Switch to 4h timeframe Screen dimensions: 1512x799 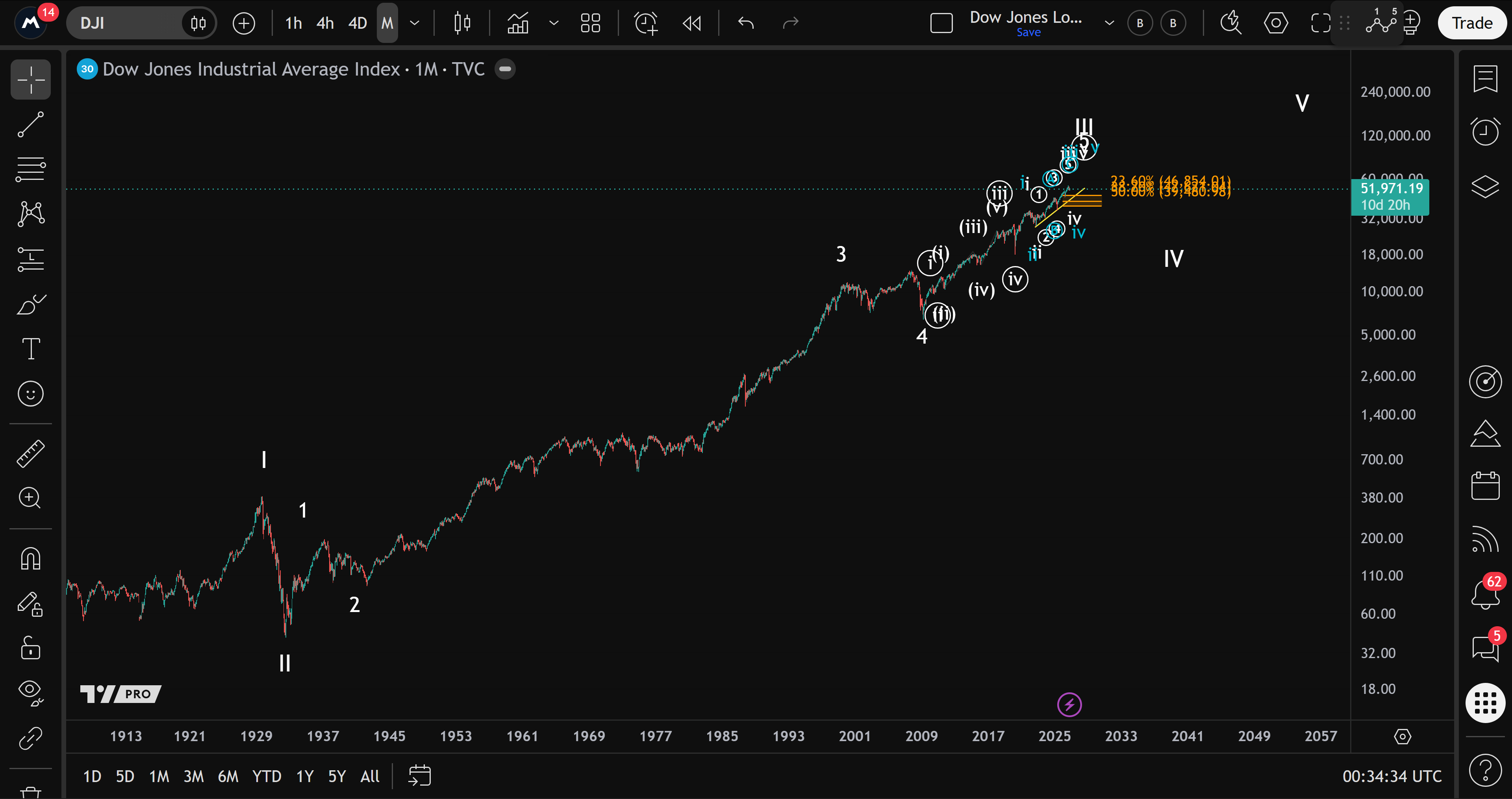pyautogui.click(x=325, y=24)
